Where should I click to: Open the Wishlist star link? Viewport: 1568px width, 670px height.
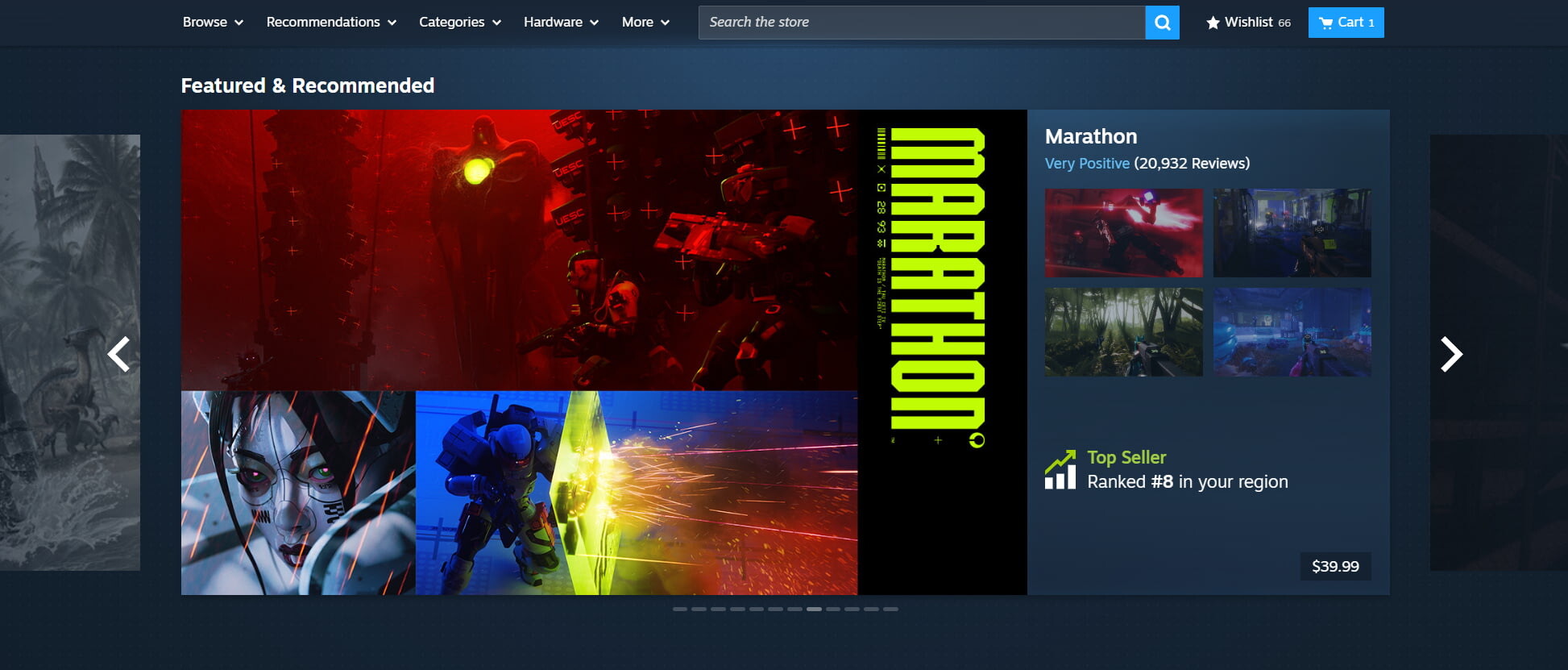[1247, 23]
